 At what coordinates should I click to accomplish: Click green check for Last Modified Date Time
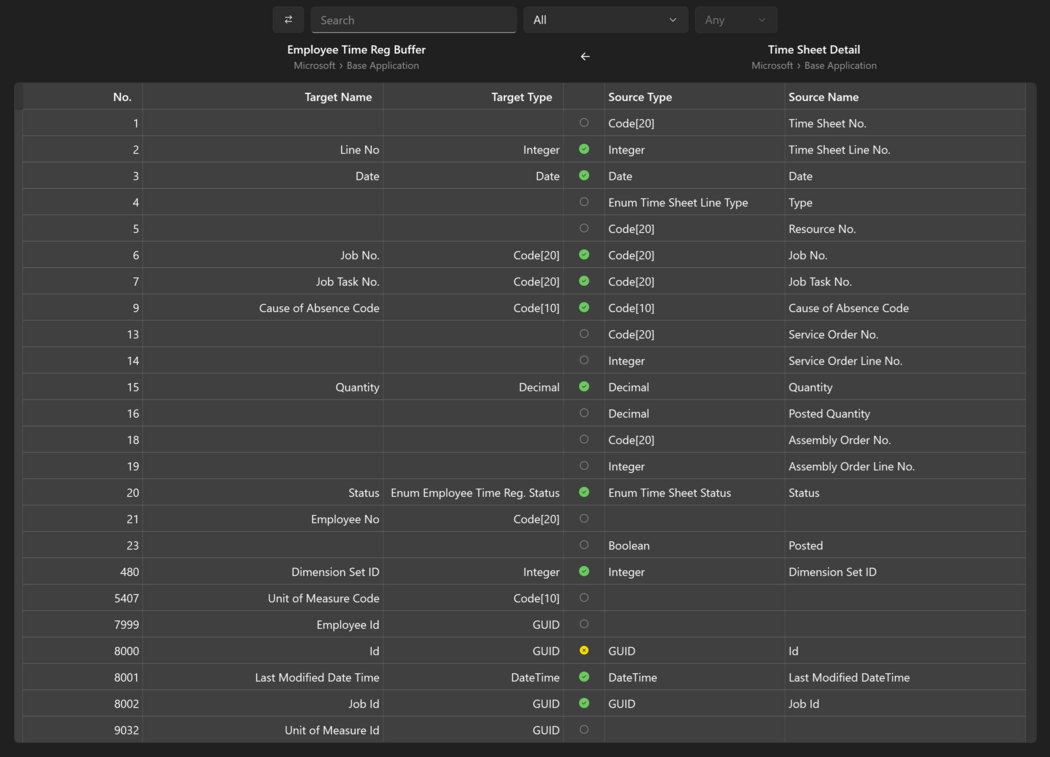pyautogui.click(x=584, y=677)
